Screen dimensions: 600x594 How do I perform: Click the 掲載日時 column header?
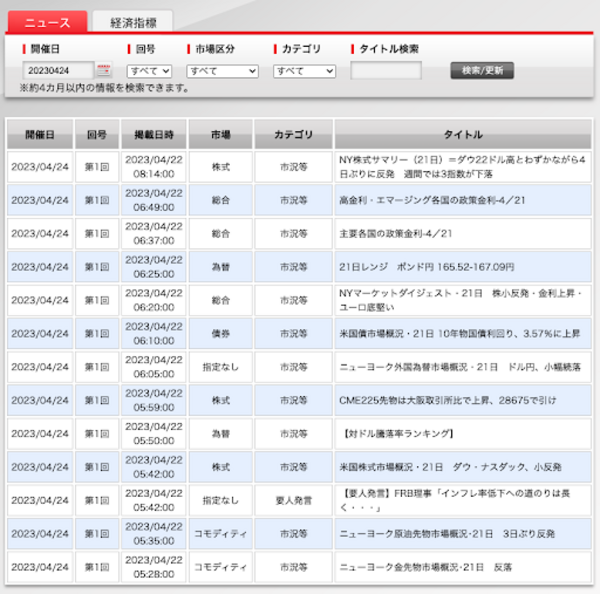(x=154, y=134)
